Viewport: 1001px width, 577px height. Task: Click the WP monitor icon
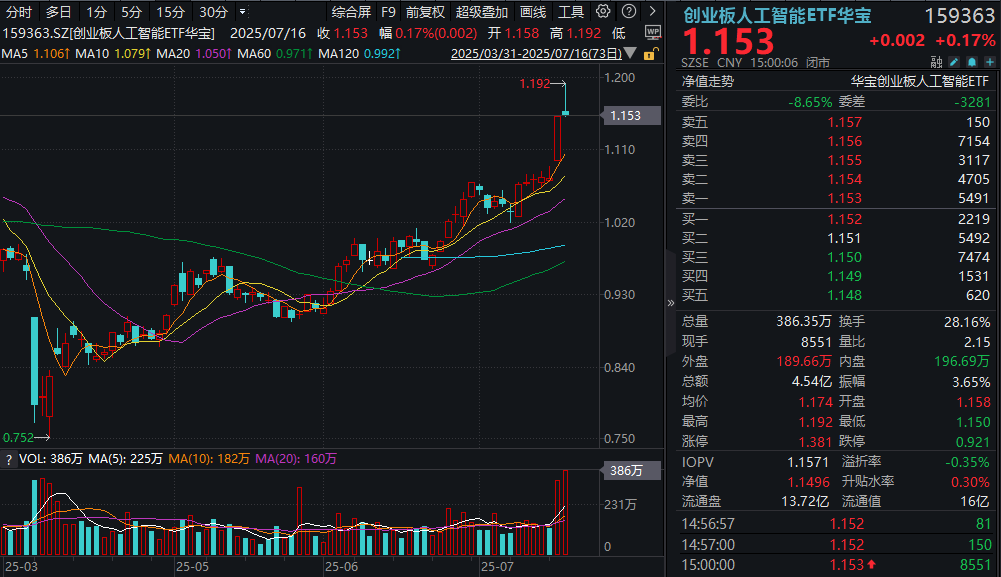[x=652, y=33]
